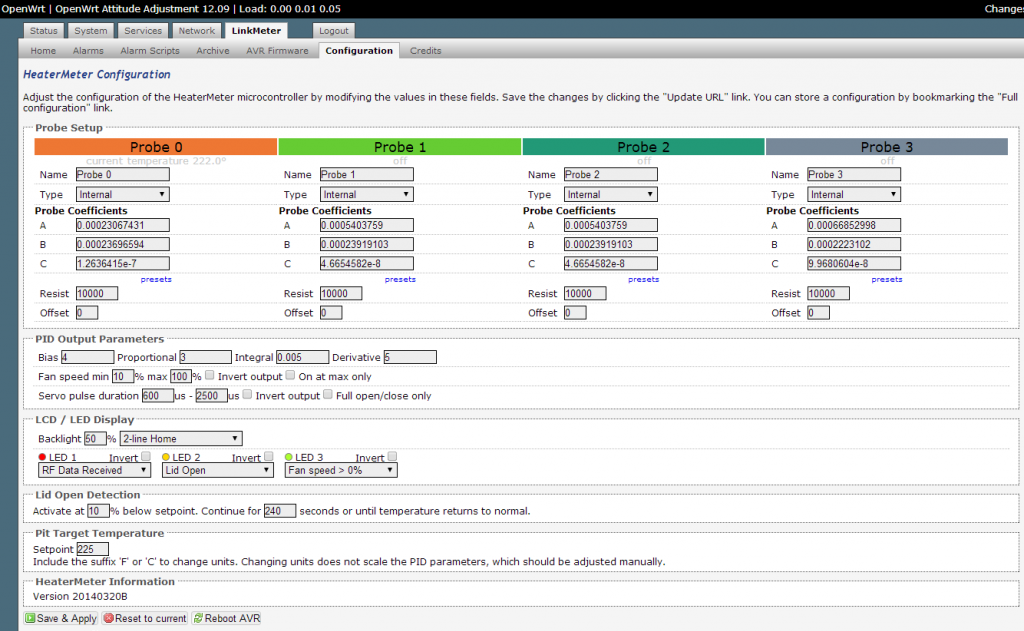Click Probe 2 coefficient C field
The width and height of the screenshot is (1024, 631).
click(611, 263)
